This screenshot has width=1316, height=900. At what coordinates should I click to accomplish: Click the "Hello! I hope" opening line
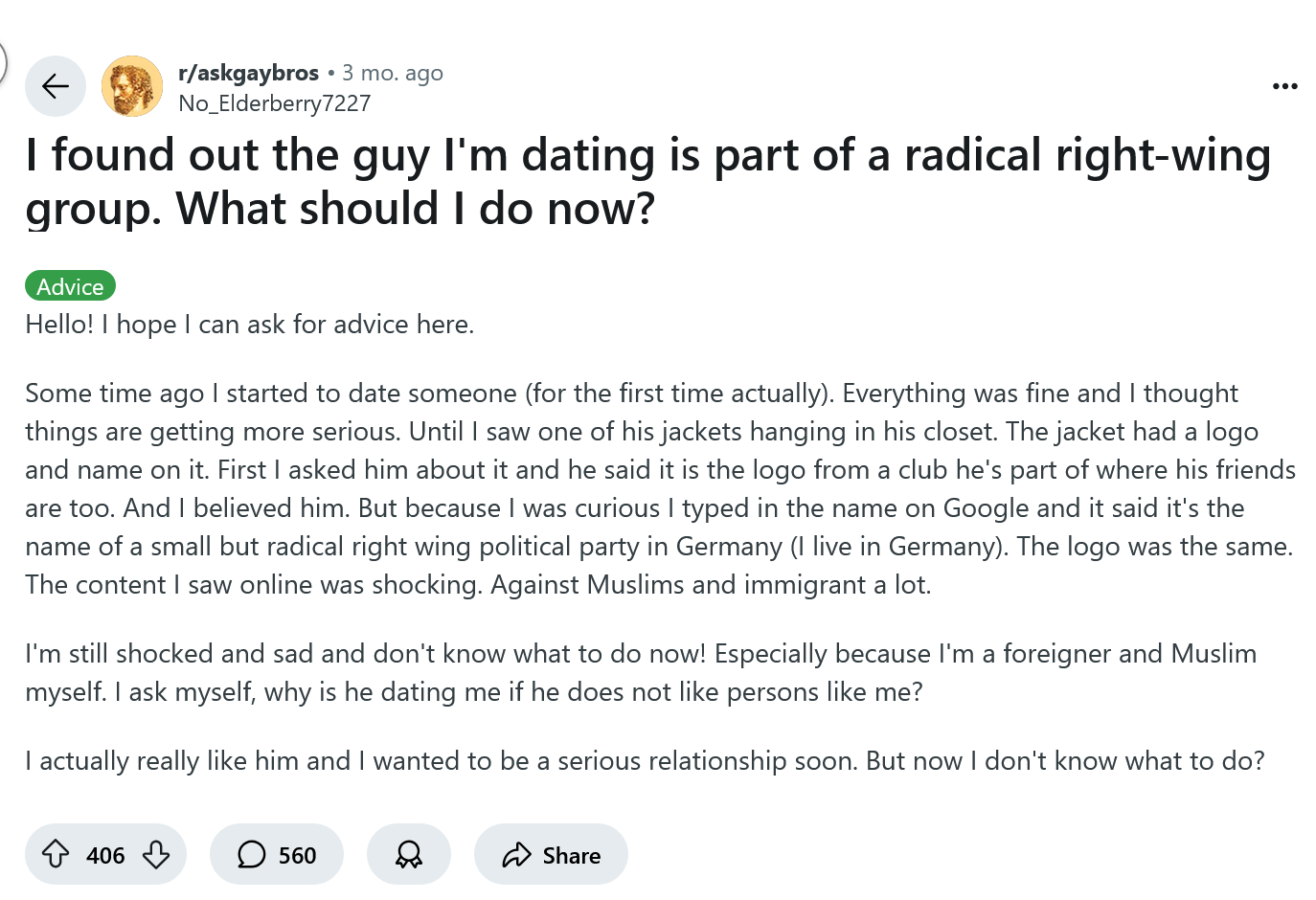[249, 325]
